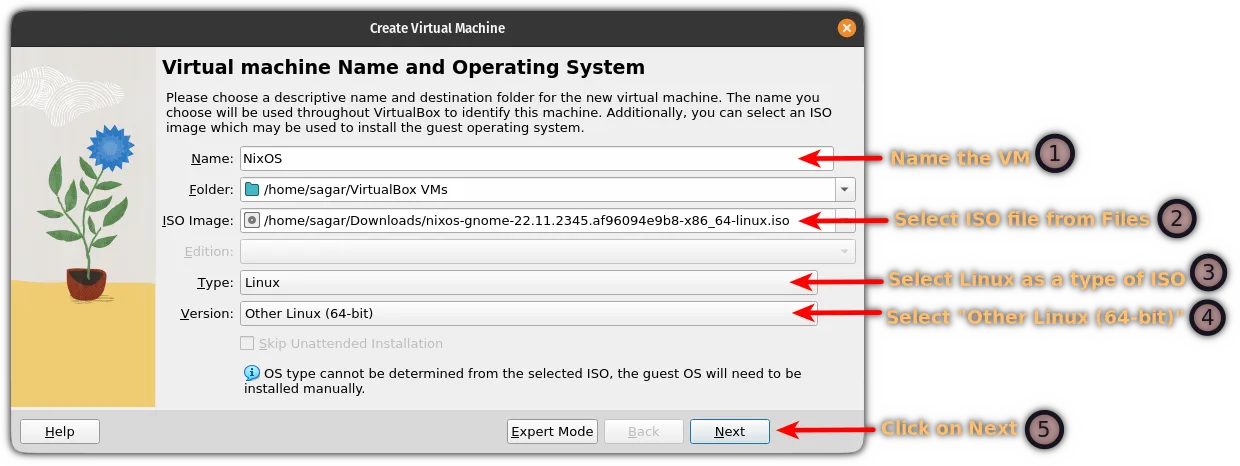Click the numbered circle 5 annotation
Image resolution: width=1240 pixels, height=466 pixels.
1043,429
